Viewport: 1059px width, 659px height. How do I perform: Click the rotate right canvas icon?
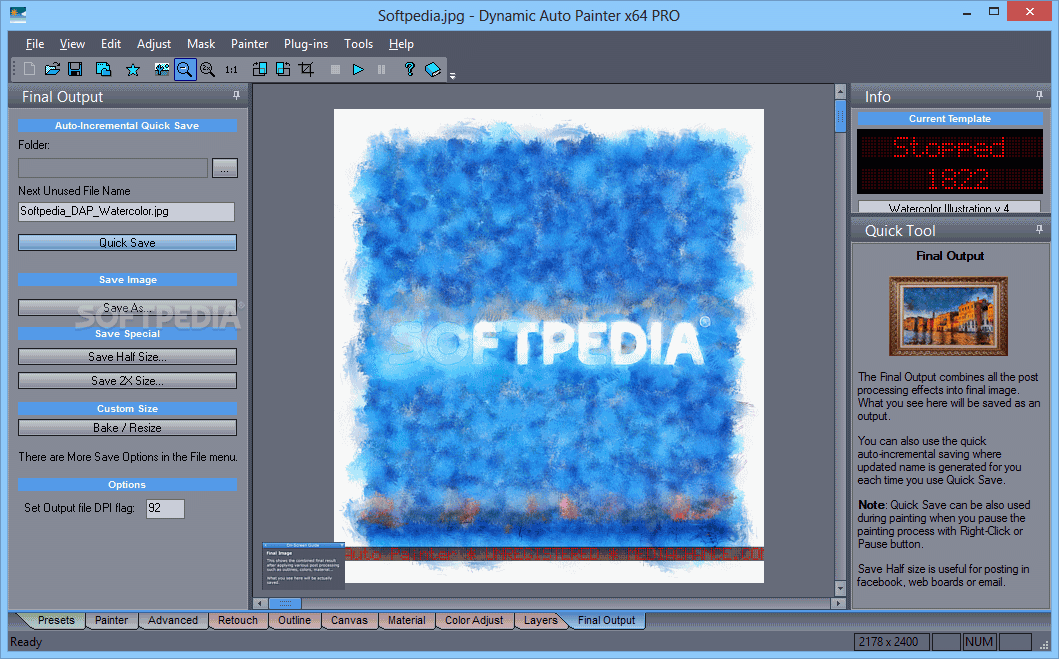pyautogui.click(x=283, y=69)
